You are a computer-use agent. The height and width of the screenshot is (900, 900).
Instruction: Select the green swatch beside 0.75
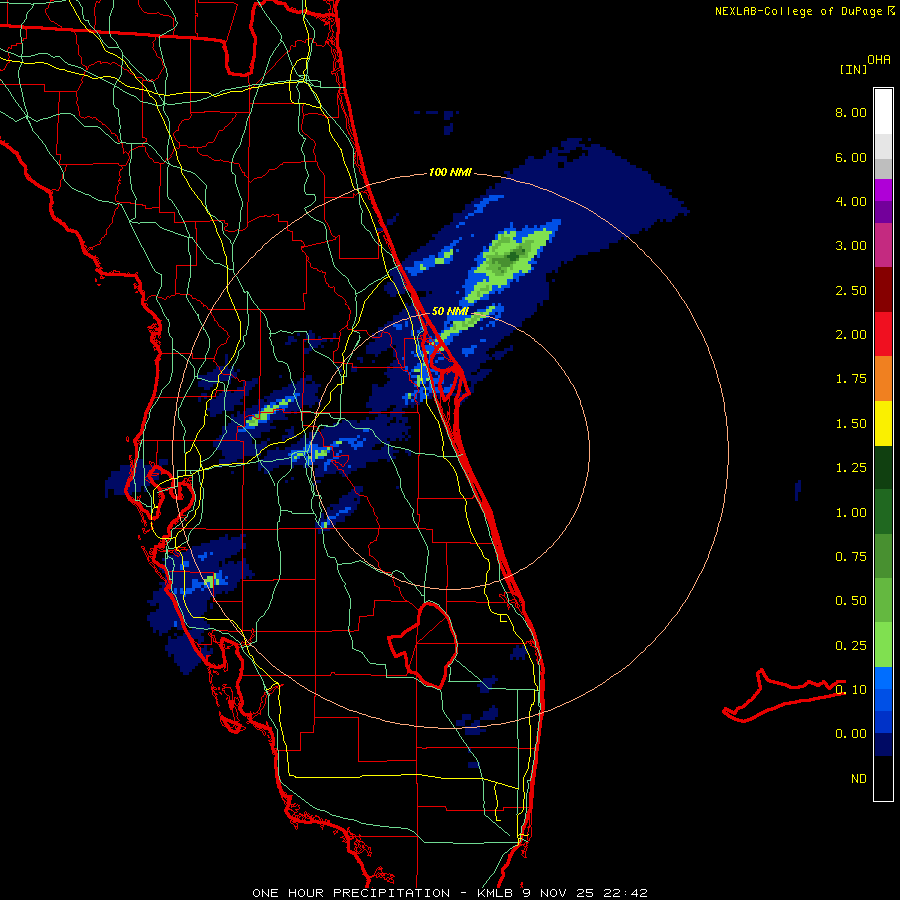tap(883, 556)
